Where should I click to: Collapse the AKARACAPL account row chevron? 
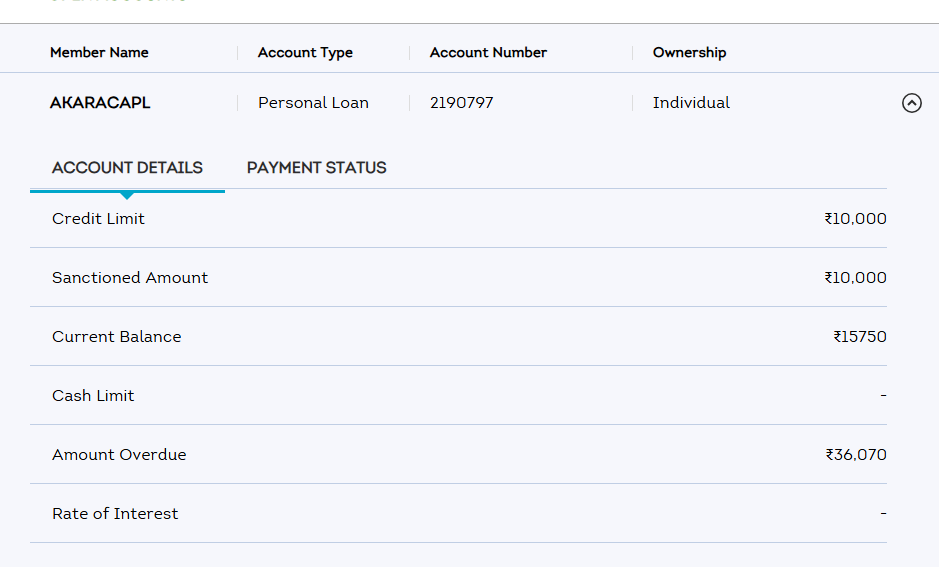pos(911,102)
